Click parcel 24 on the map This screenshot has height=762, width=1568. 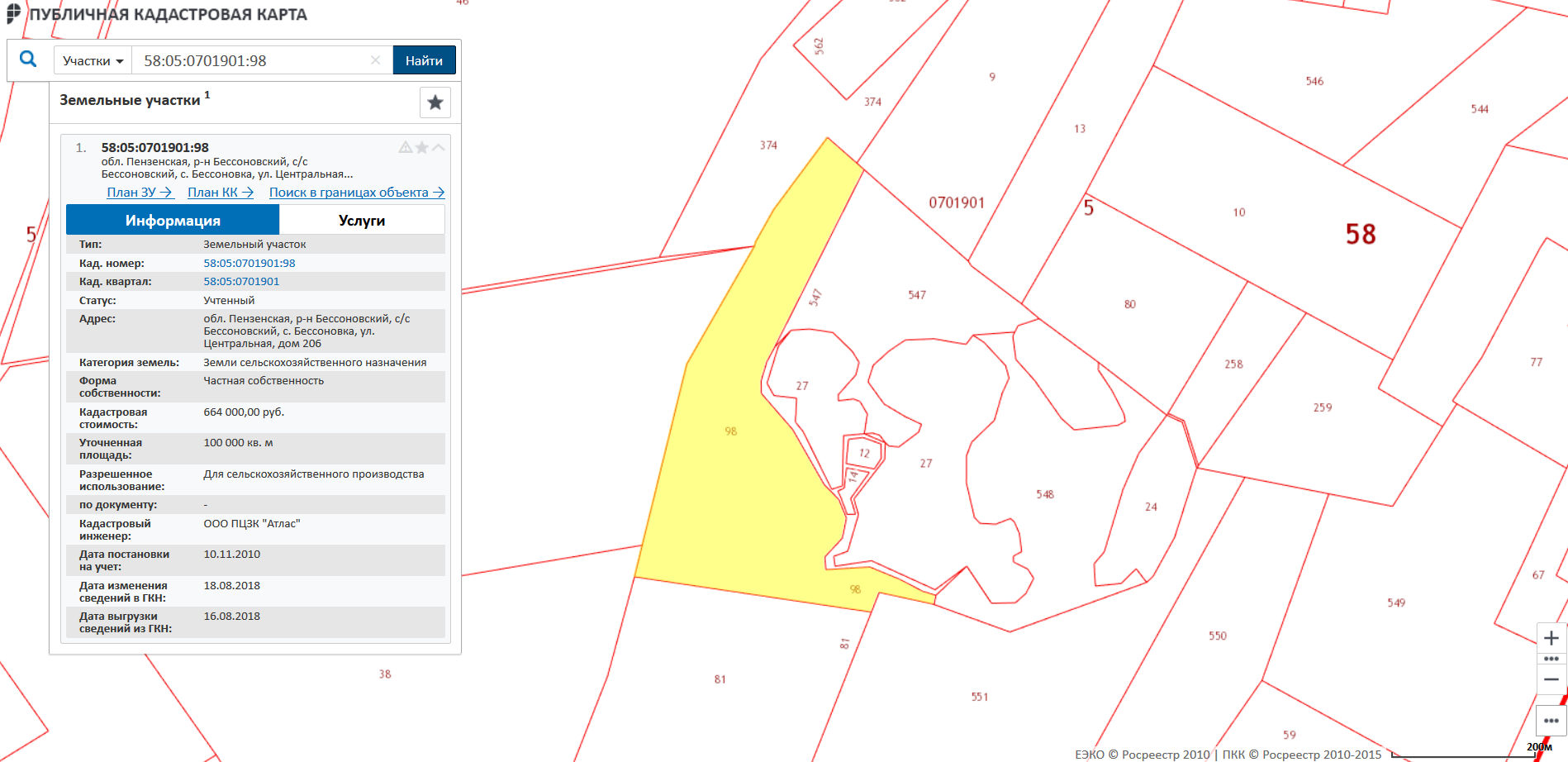pyautogui.click(x=1151, y=507)
